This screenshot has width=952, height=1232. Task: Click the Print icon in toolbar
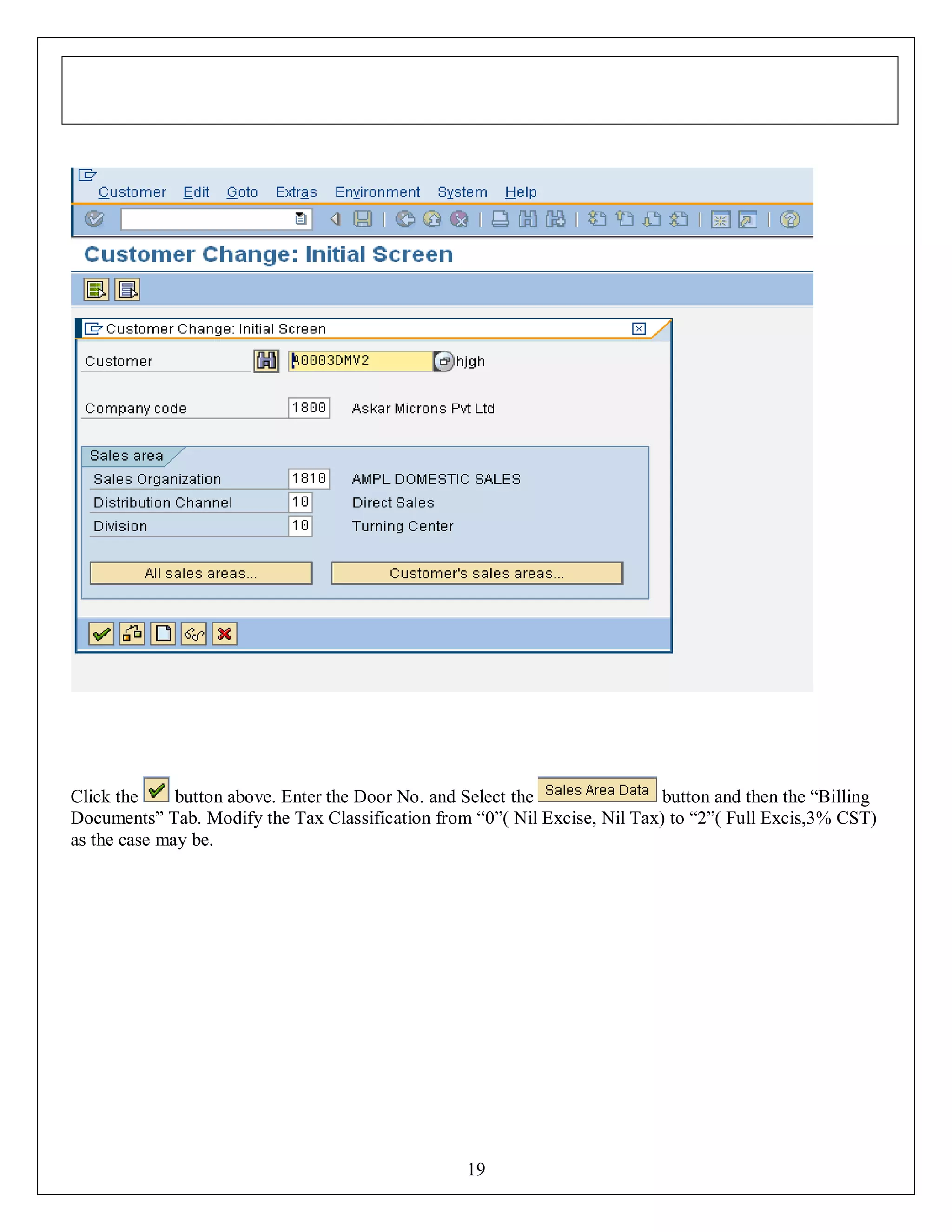[500, 219]
